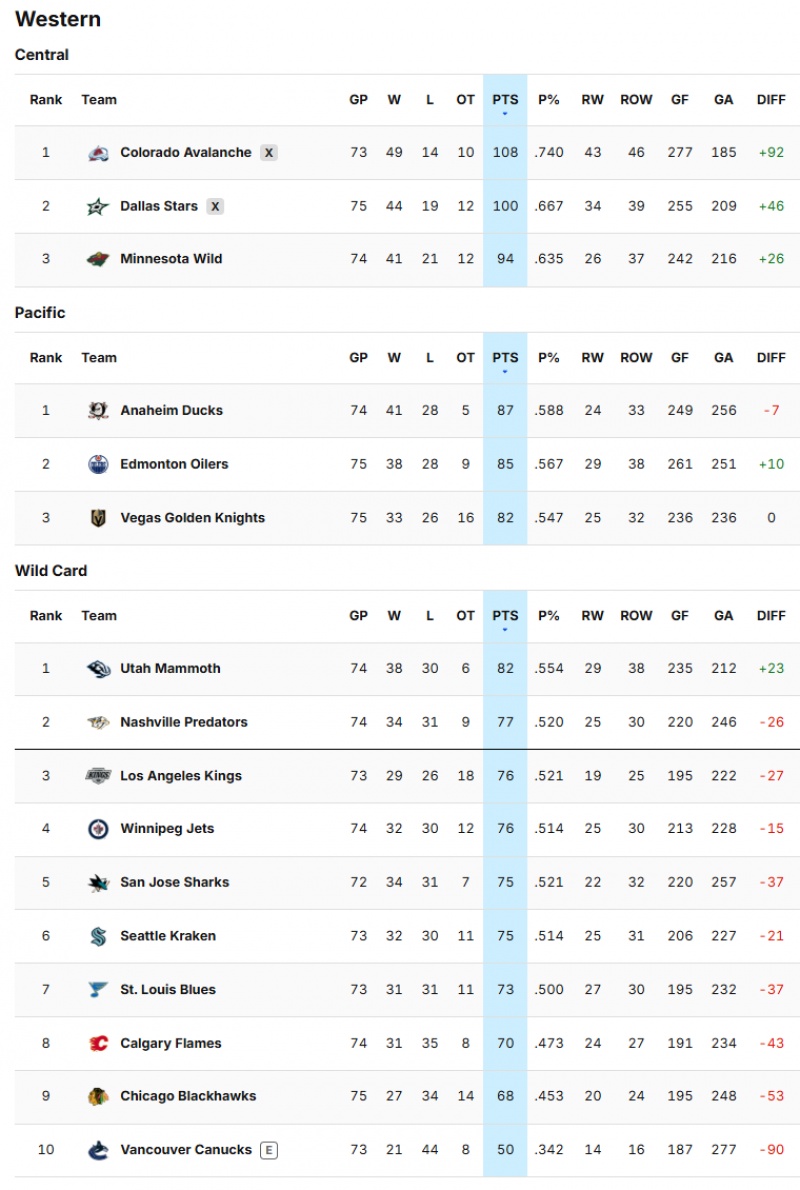Click DIFF column header in Wild Card table
Screen dimensions: 800x1190
[x=771, y=616]
